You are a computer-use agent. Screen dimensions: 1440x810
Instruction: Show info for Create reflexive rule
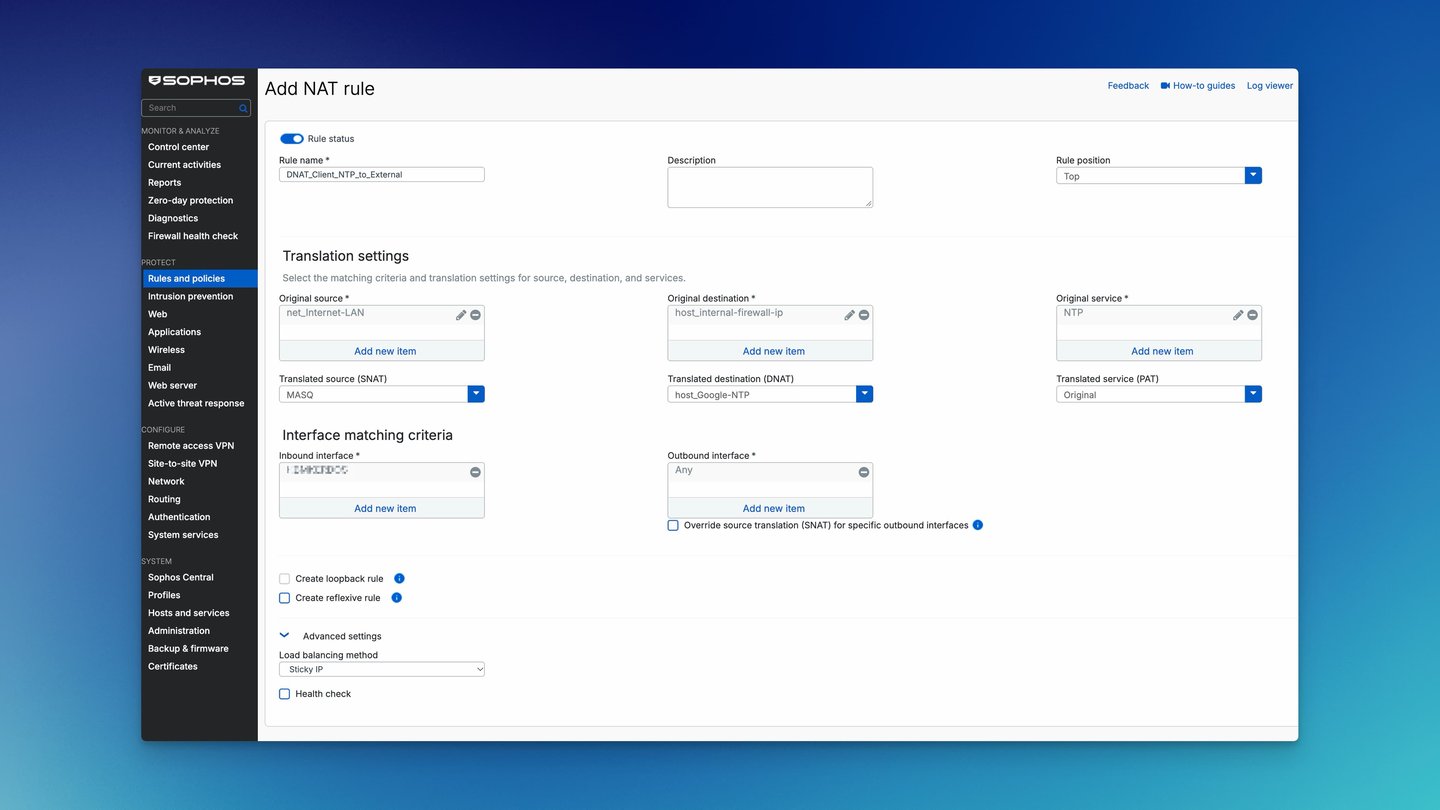point(396,598)
